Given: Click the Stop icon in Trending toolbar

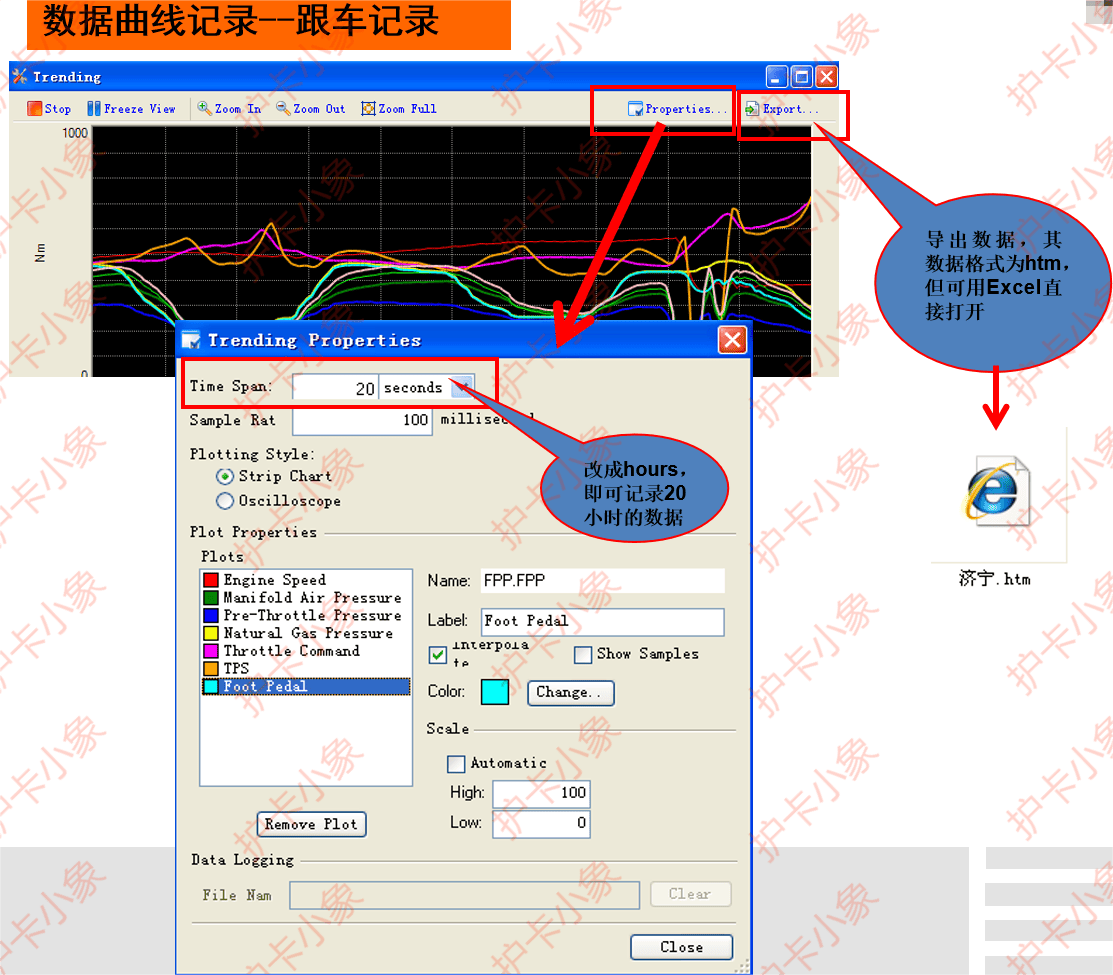Looking at the screenshot, I should 34,109.
